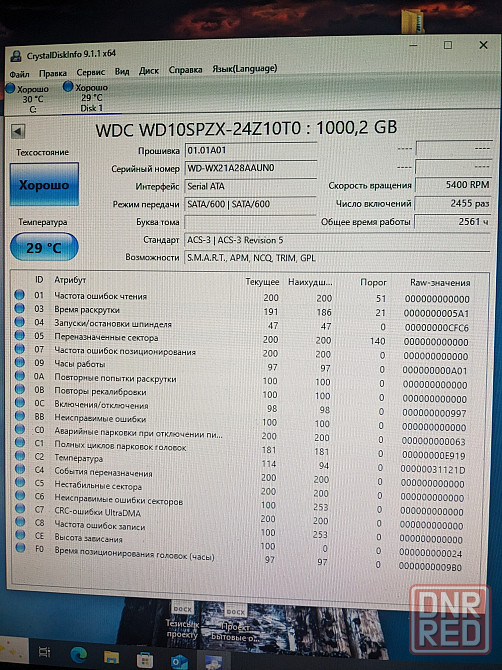Image resolution: width=502 pixels, height=670 pixels.
Task: Click the Прошивка firmware field
Action: (x=251, y=150)
